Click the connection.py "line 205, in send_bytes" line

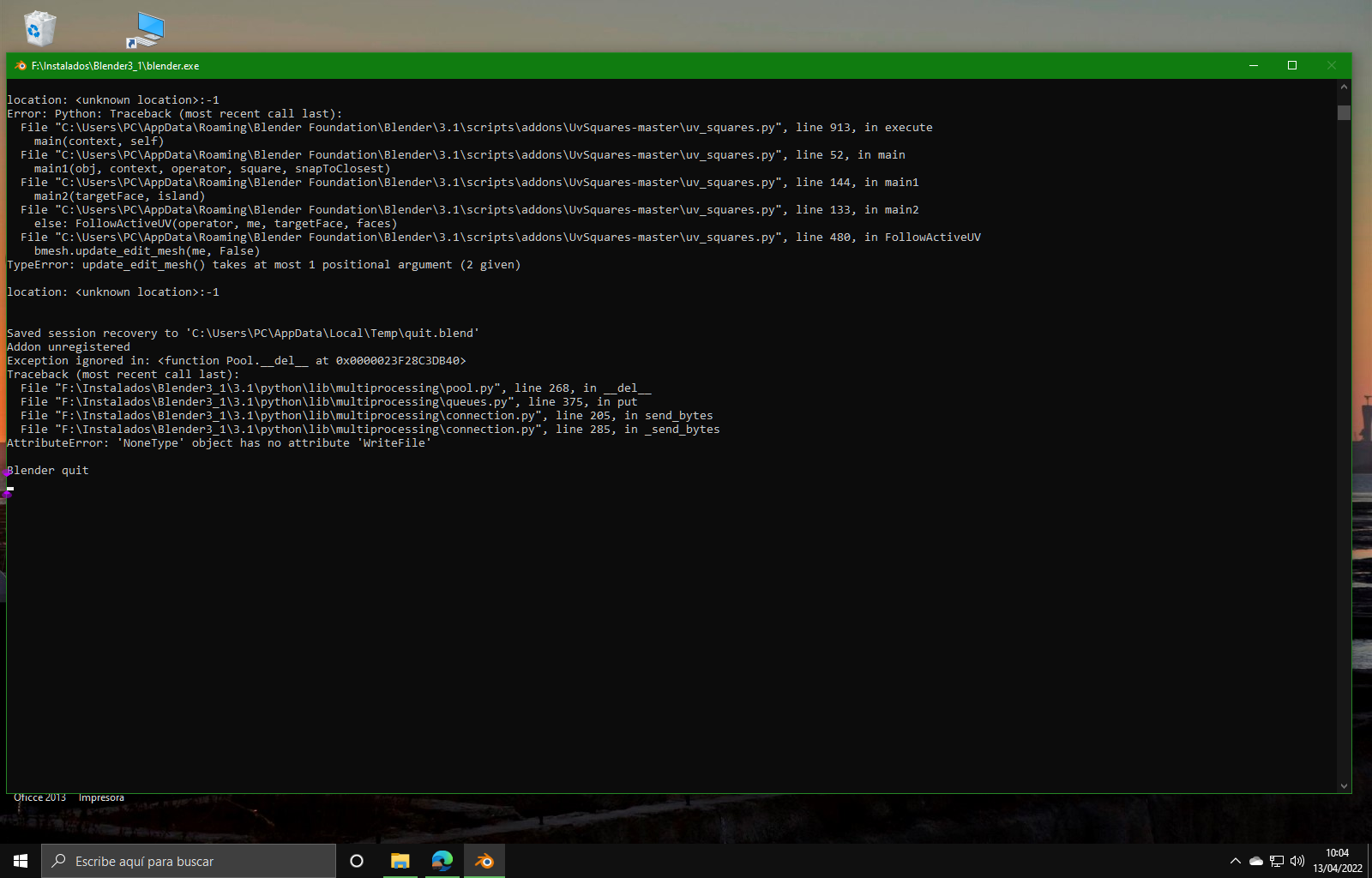pyautogui.click(x=367, y=416)
